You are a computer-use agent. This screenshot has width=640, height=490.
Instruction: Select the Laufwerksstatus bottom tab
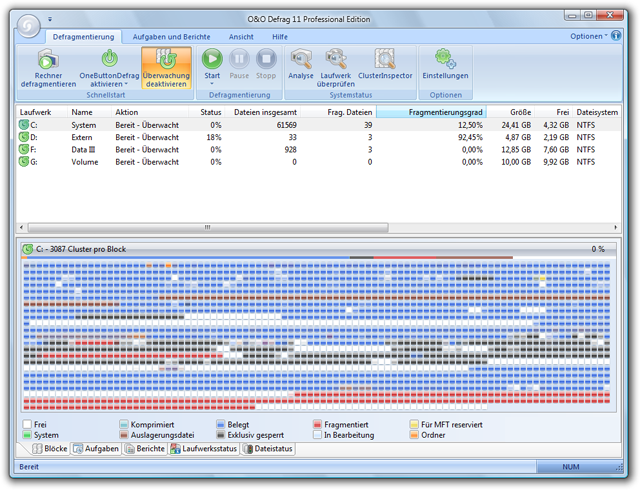[x=204, y=449]
